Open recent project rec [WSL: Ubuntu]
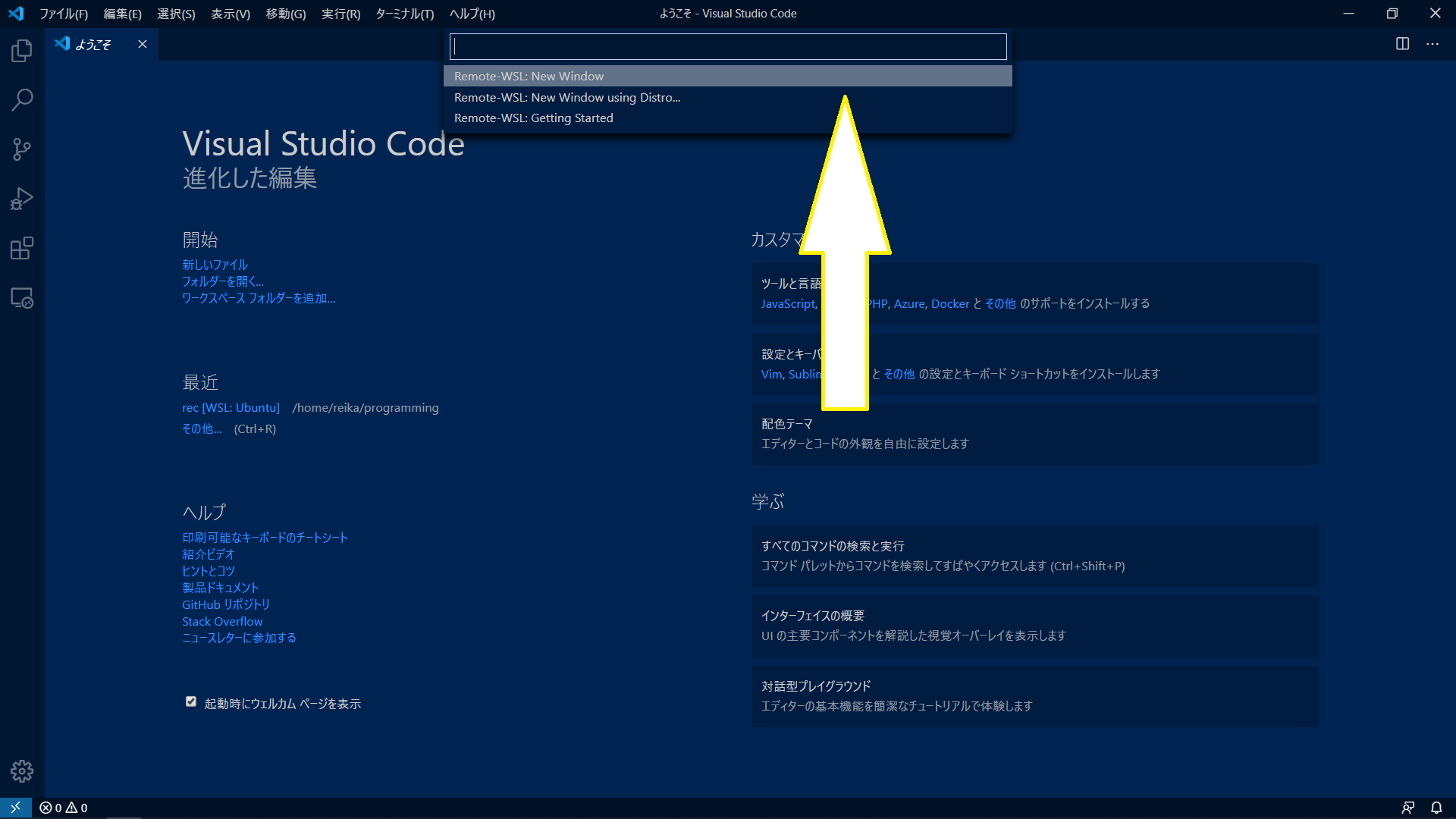The height and width of the screenshot is (819, 1456). (231, 407)
